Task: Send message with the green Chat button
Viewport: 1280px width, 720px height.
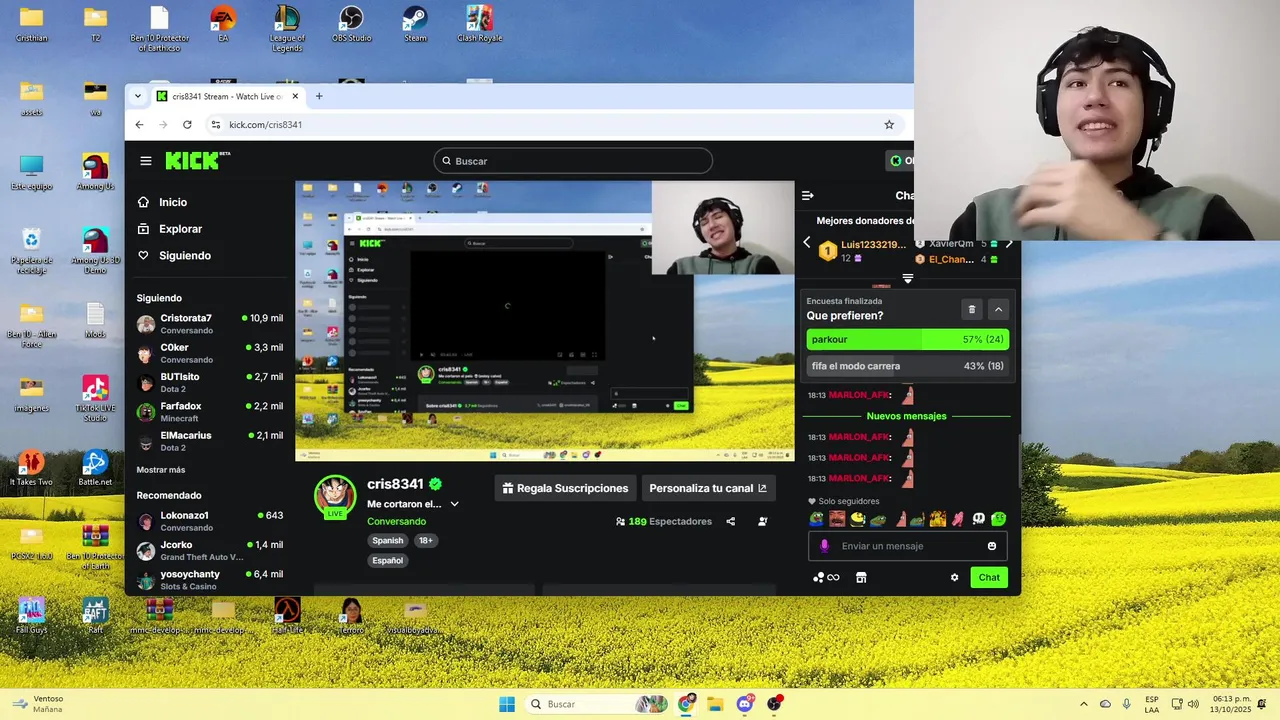Action: click(x=989, y=577)
